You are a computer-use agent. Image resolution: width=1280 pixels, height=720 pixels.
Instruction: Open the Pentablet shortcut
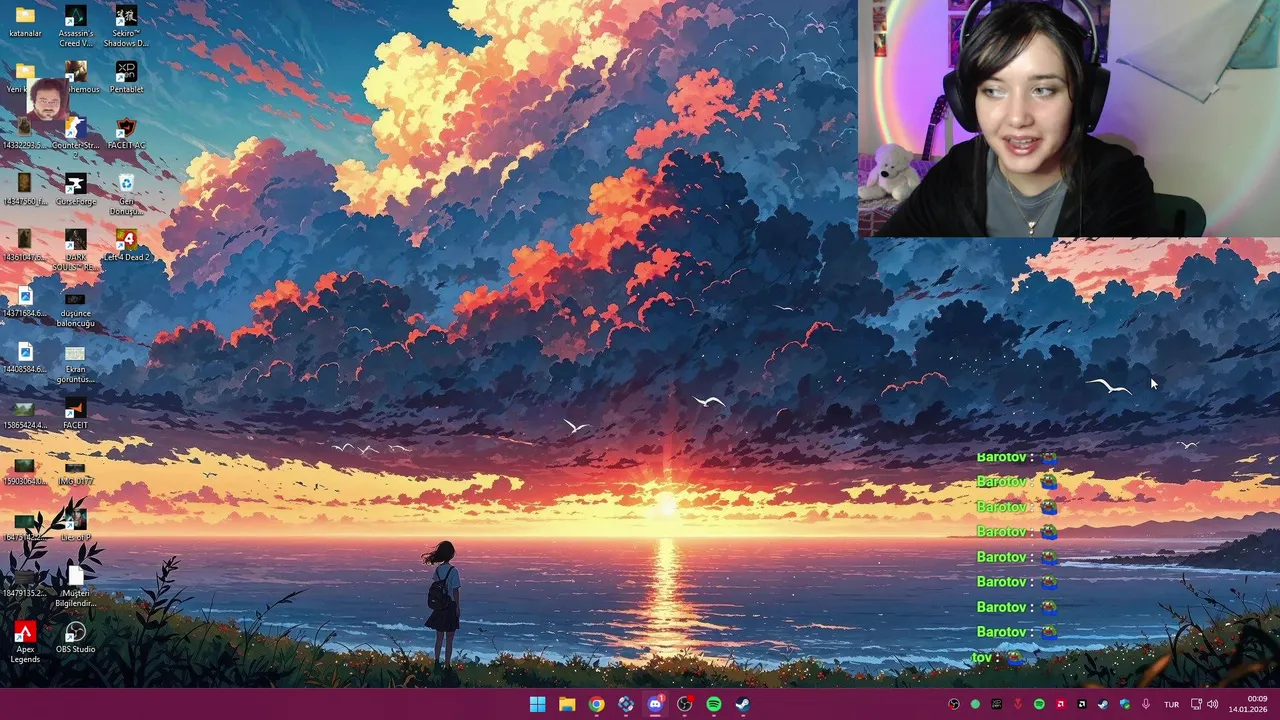pos(126,77)
